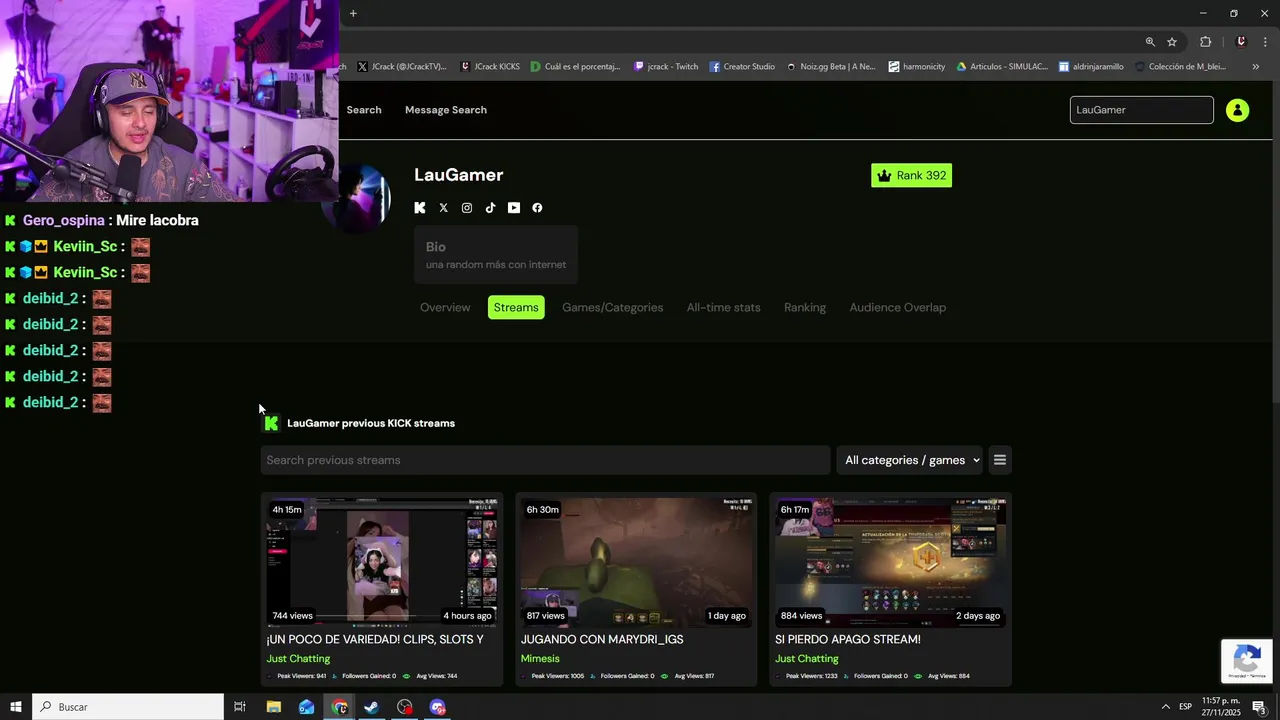Click the taskbar clock showing 11:57 p. m.
Viewport: 1280px width, 720px height.
[x=1223, y=706]
